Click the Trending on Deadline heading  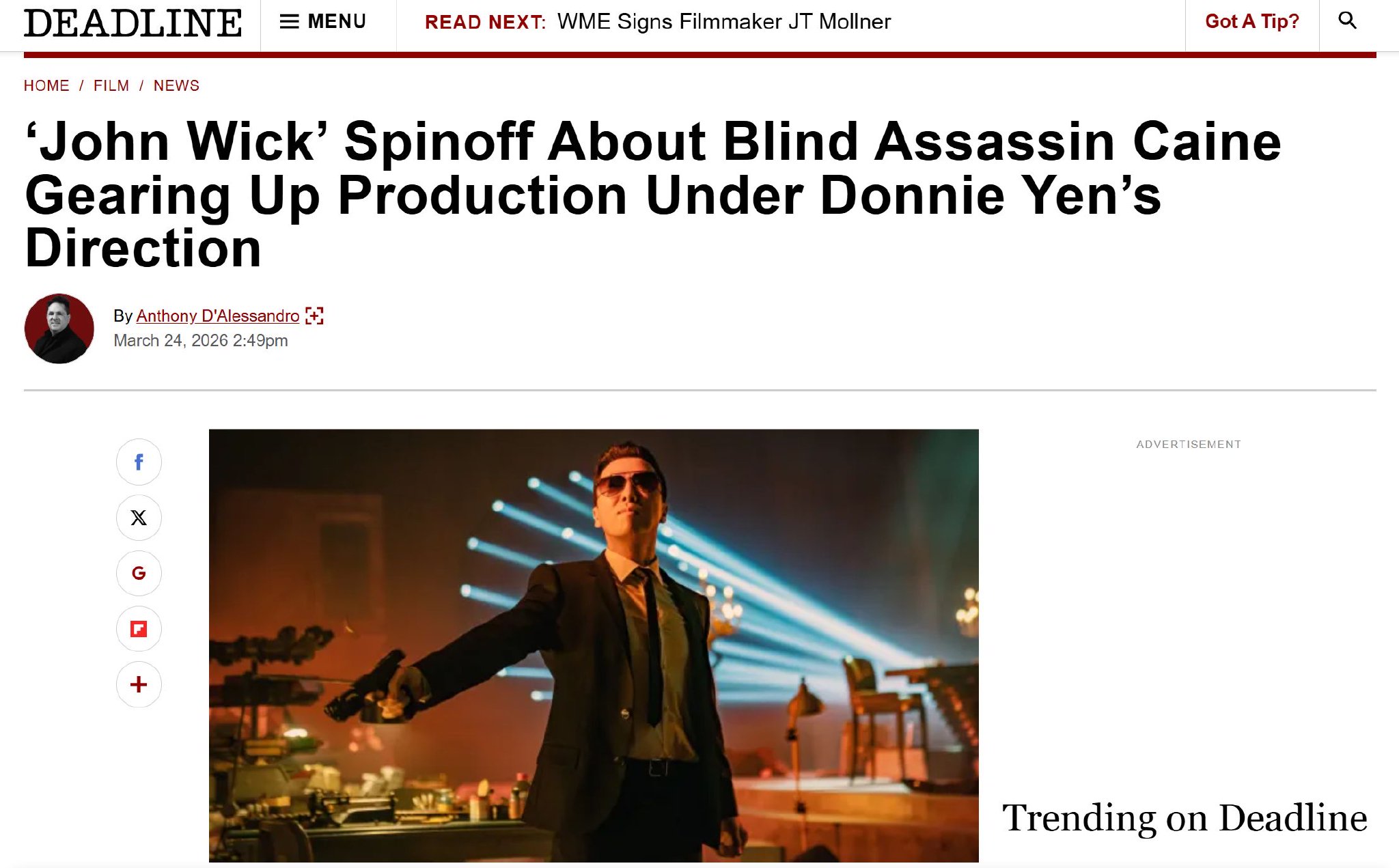(1185, 817)
